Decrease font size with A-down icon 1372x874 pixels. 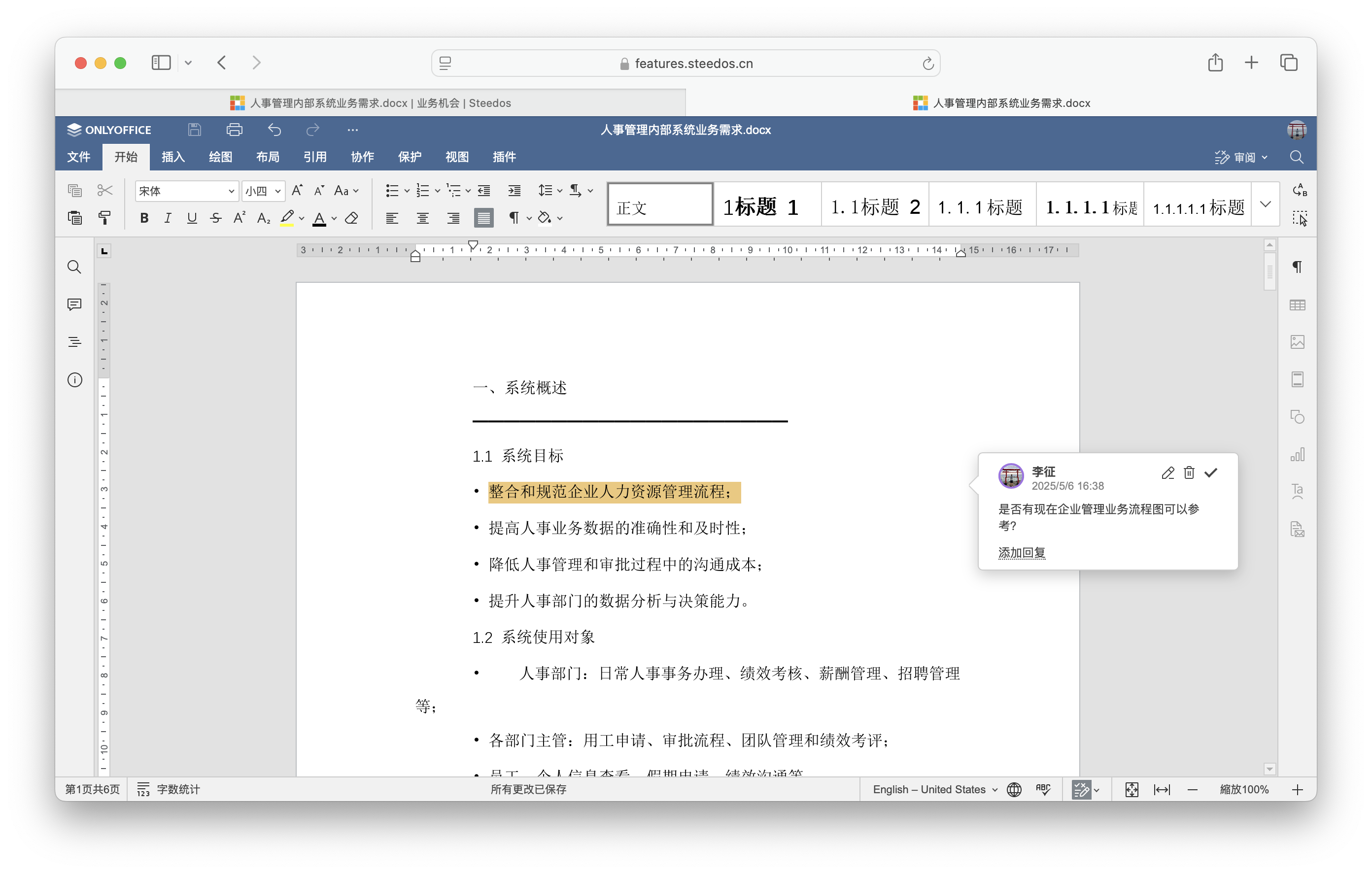[320, 190]
